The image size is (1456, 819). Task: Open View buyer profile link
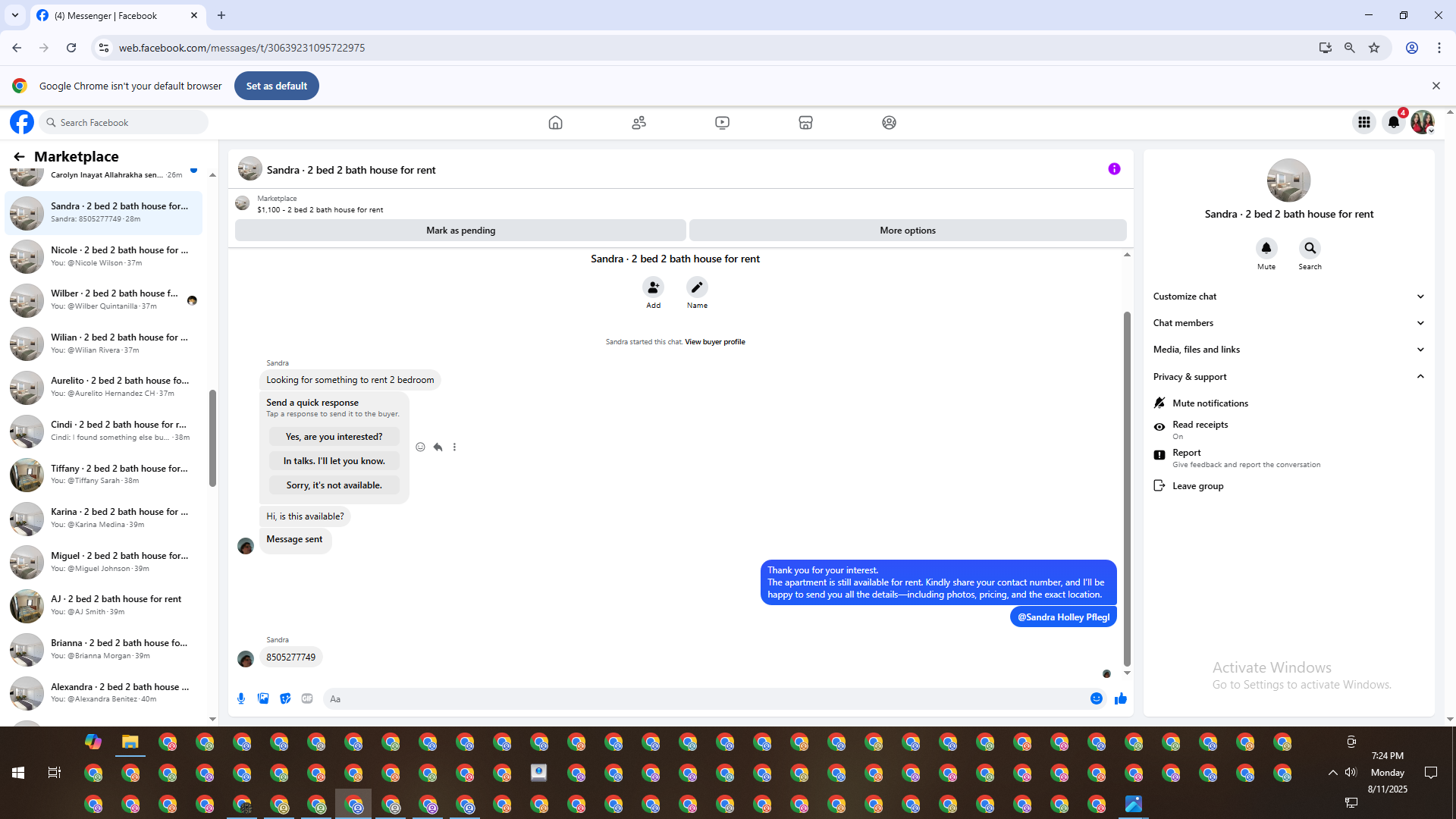(714, 342)
